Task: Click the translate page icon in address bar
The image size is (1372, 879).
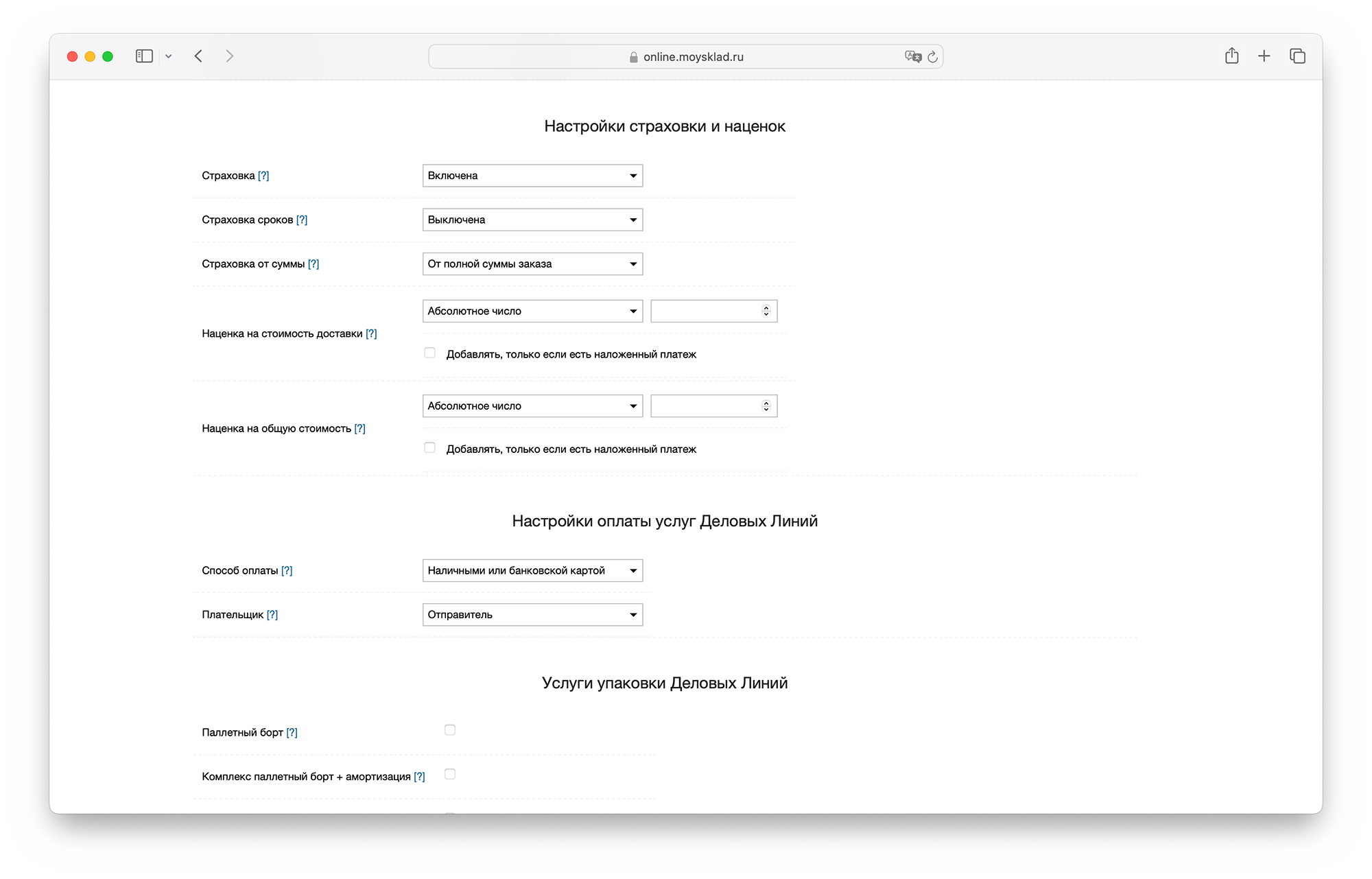Action: (x=912, y=57)
